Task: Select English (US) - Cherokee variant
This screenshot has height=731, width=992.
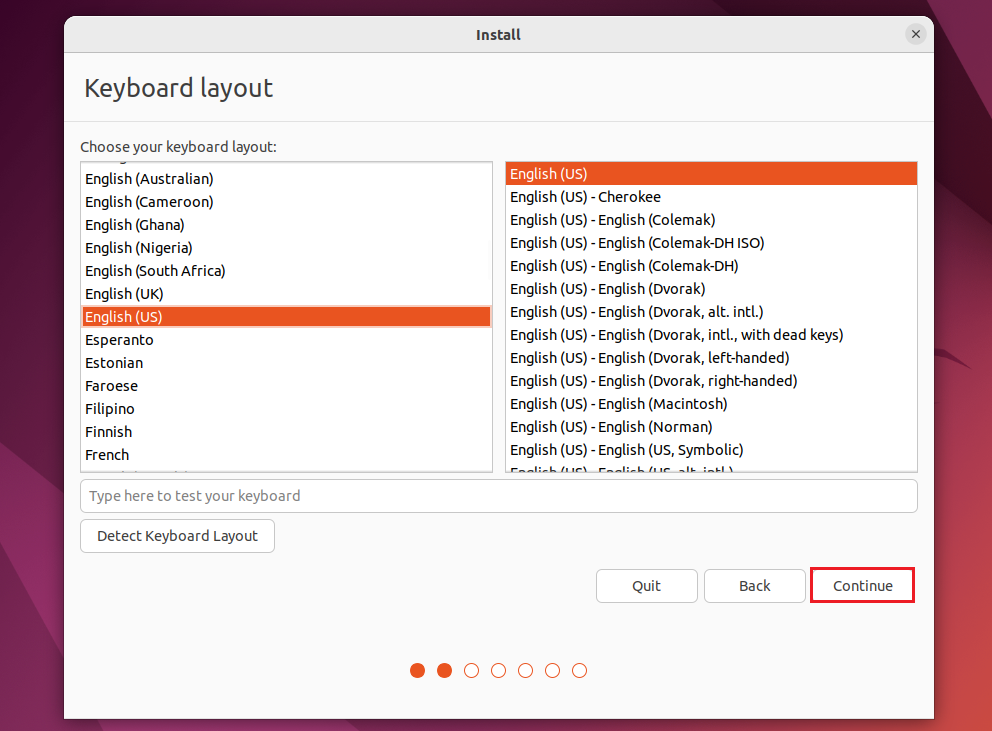Action: [x=585, y=196]
